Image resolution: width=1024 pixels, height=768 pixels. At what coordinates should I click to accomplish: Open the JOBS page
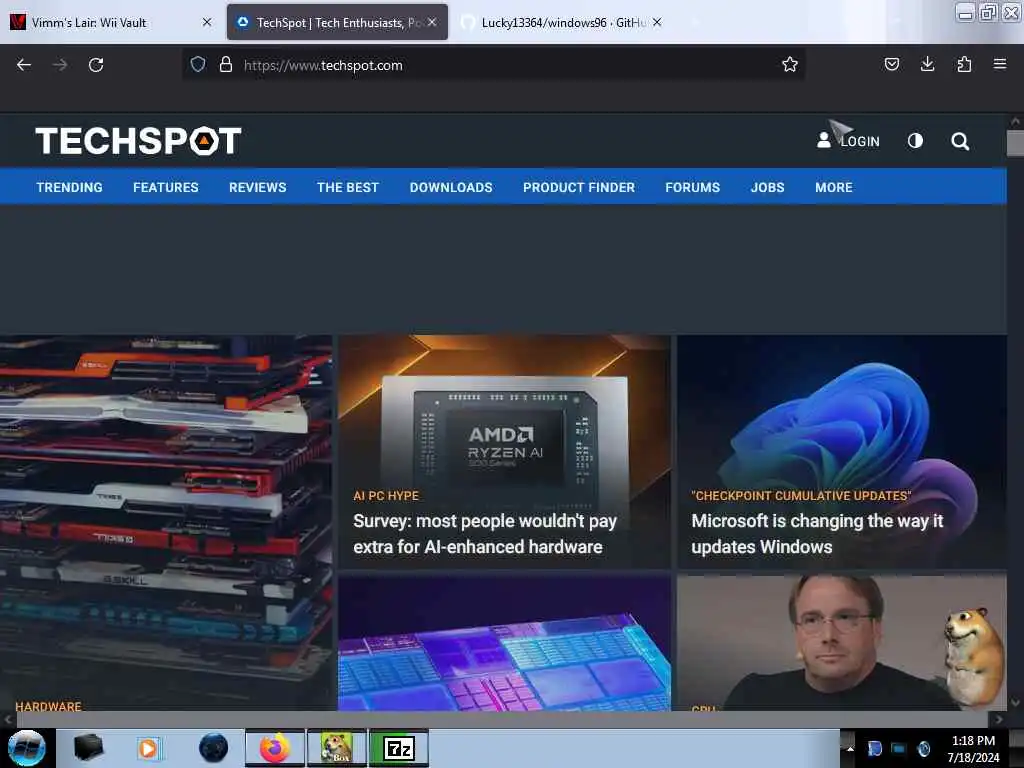[767, 187]
